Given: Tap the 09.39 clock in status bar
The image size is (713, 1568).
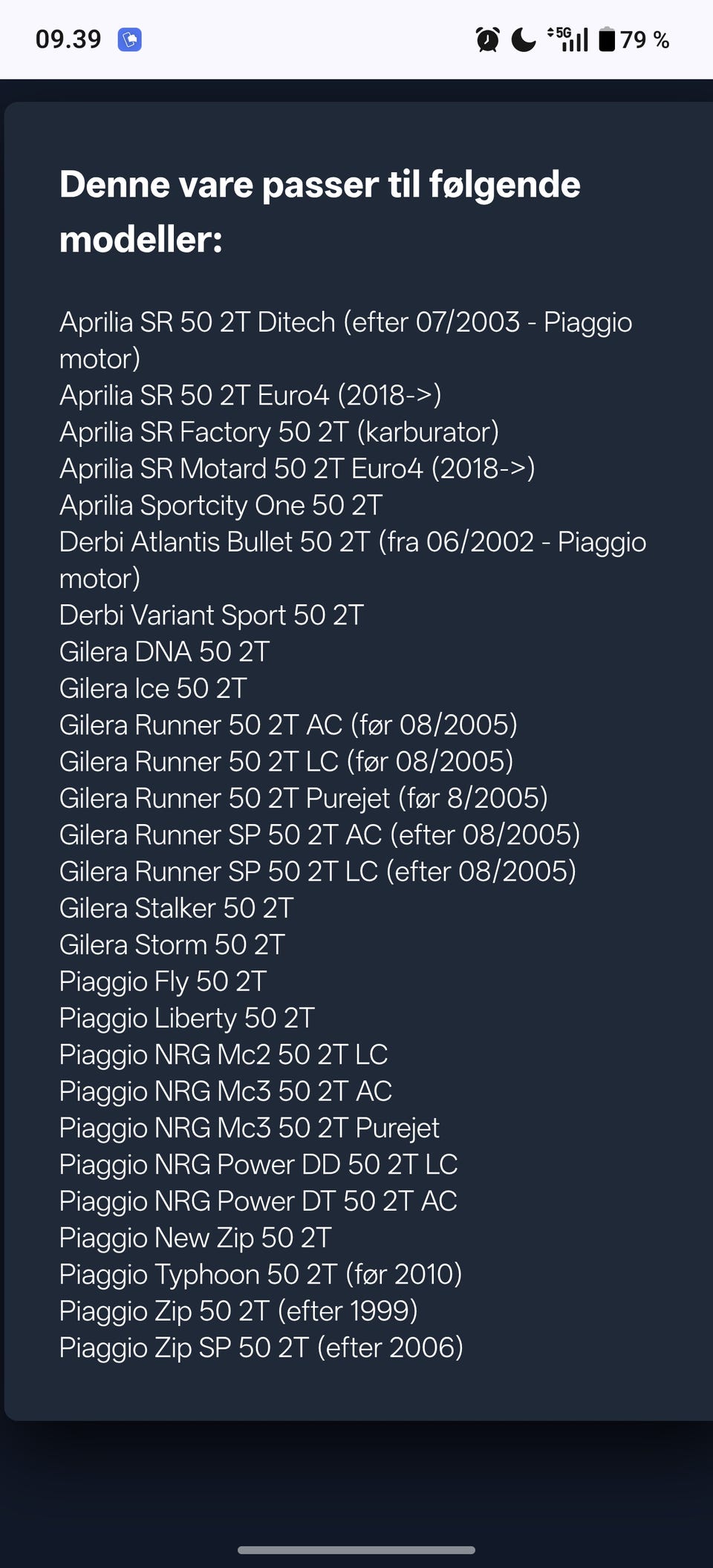Looking at the screenshot, I should (68, 39).
